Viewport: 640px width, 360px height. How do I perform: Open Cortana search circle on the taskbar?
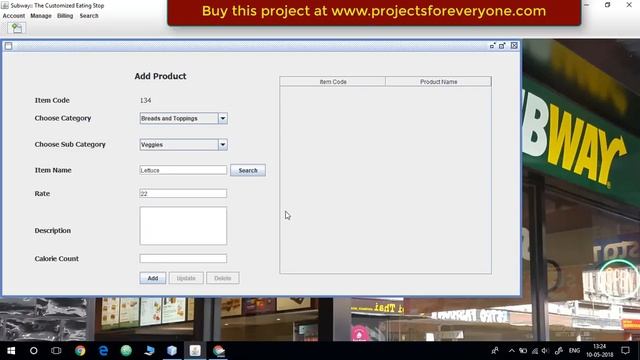(33, 351)
